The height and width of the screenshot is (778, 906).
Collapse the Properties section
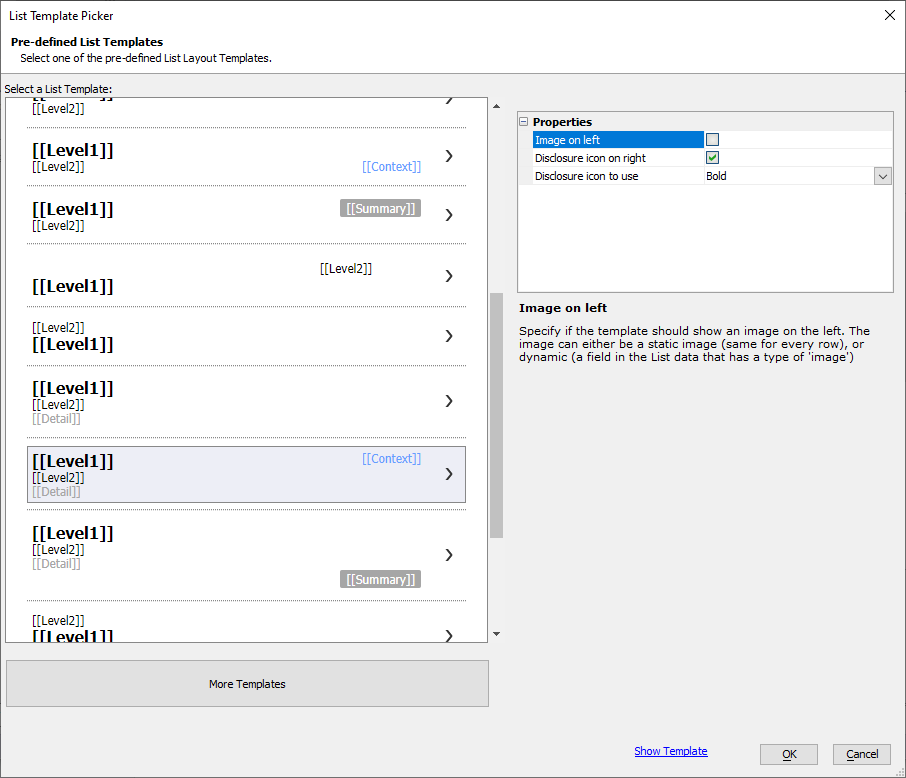523,122
